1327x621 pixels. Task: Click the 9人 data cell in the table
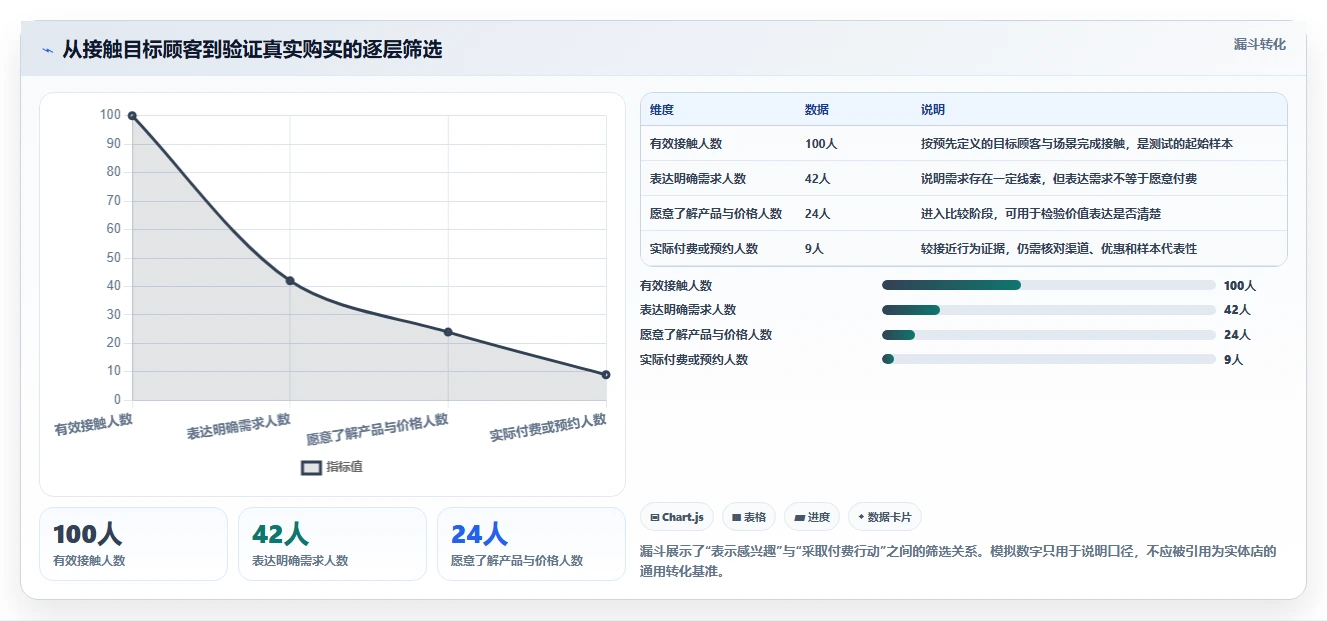coord(815,249)
